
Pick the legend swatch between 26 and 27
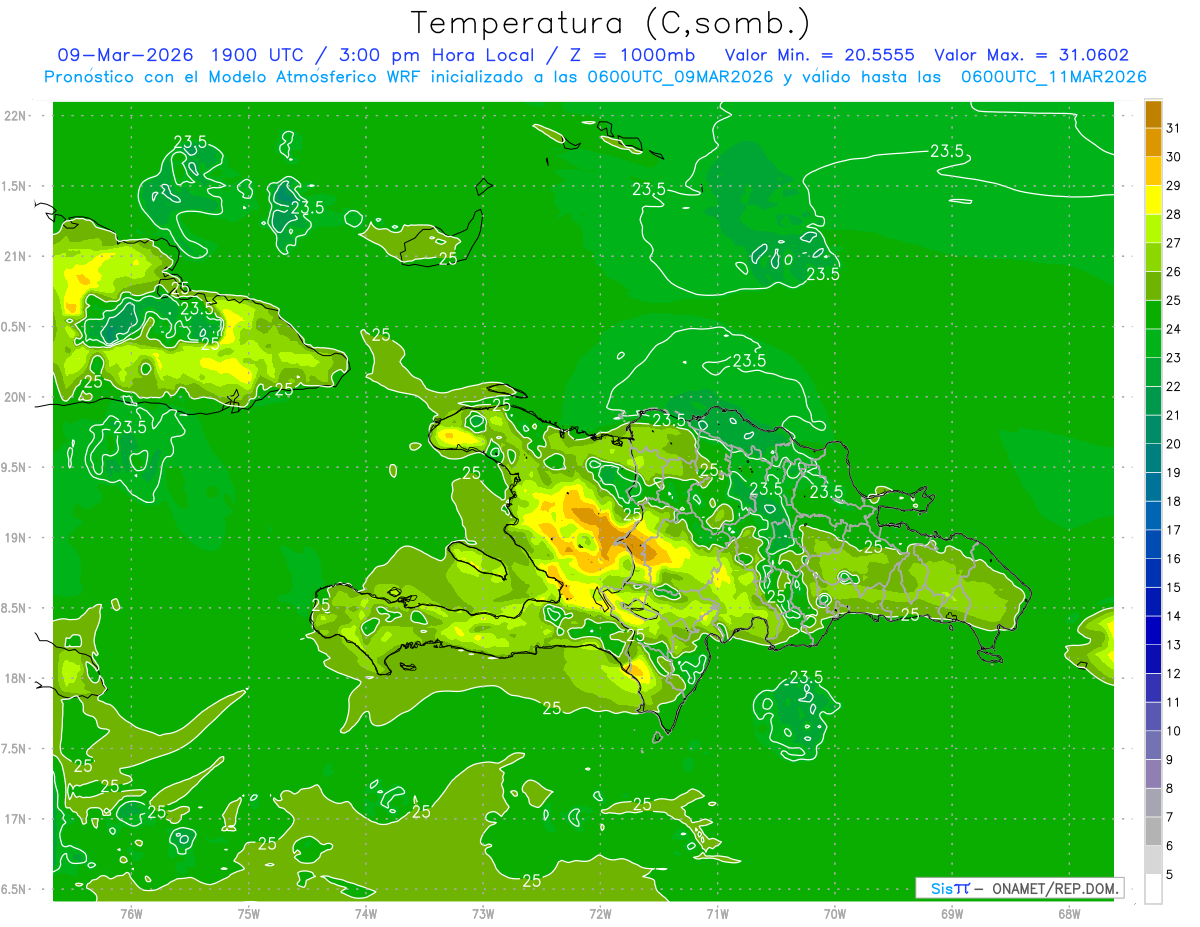point(1153,257)
